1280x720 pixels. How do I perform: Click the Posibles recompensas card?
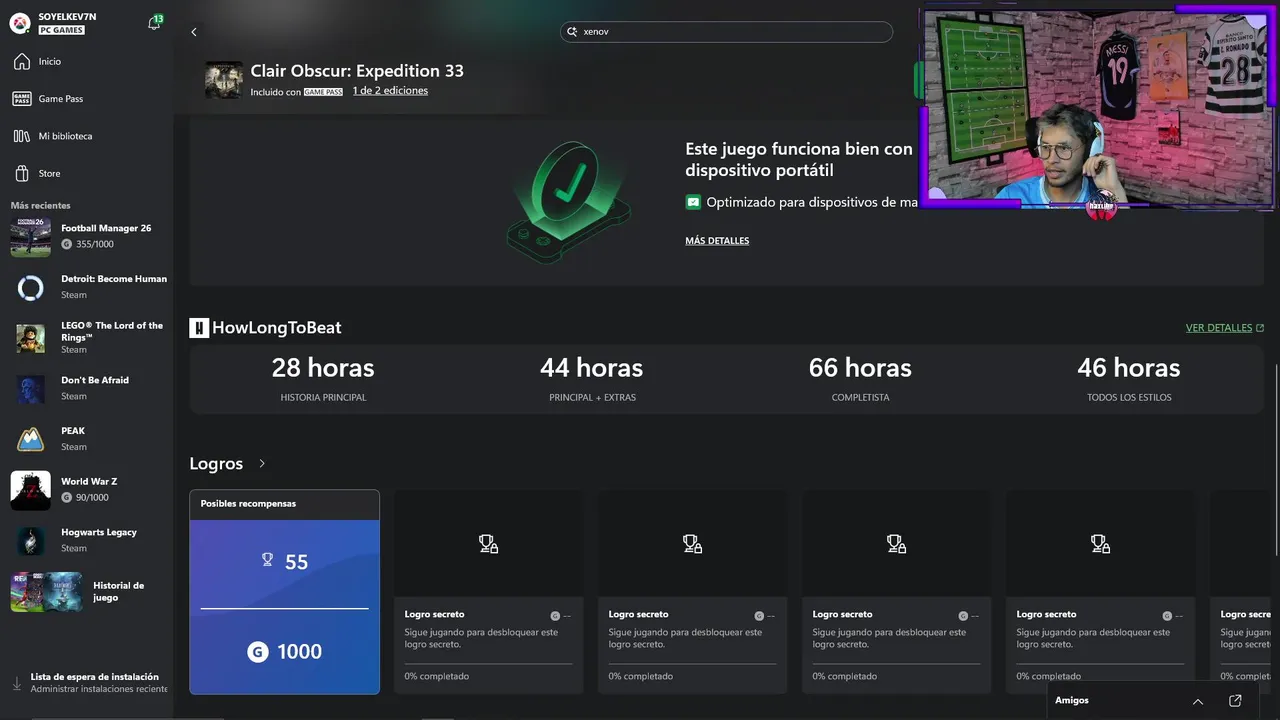285,592
